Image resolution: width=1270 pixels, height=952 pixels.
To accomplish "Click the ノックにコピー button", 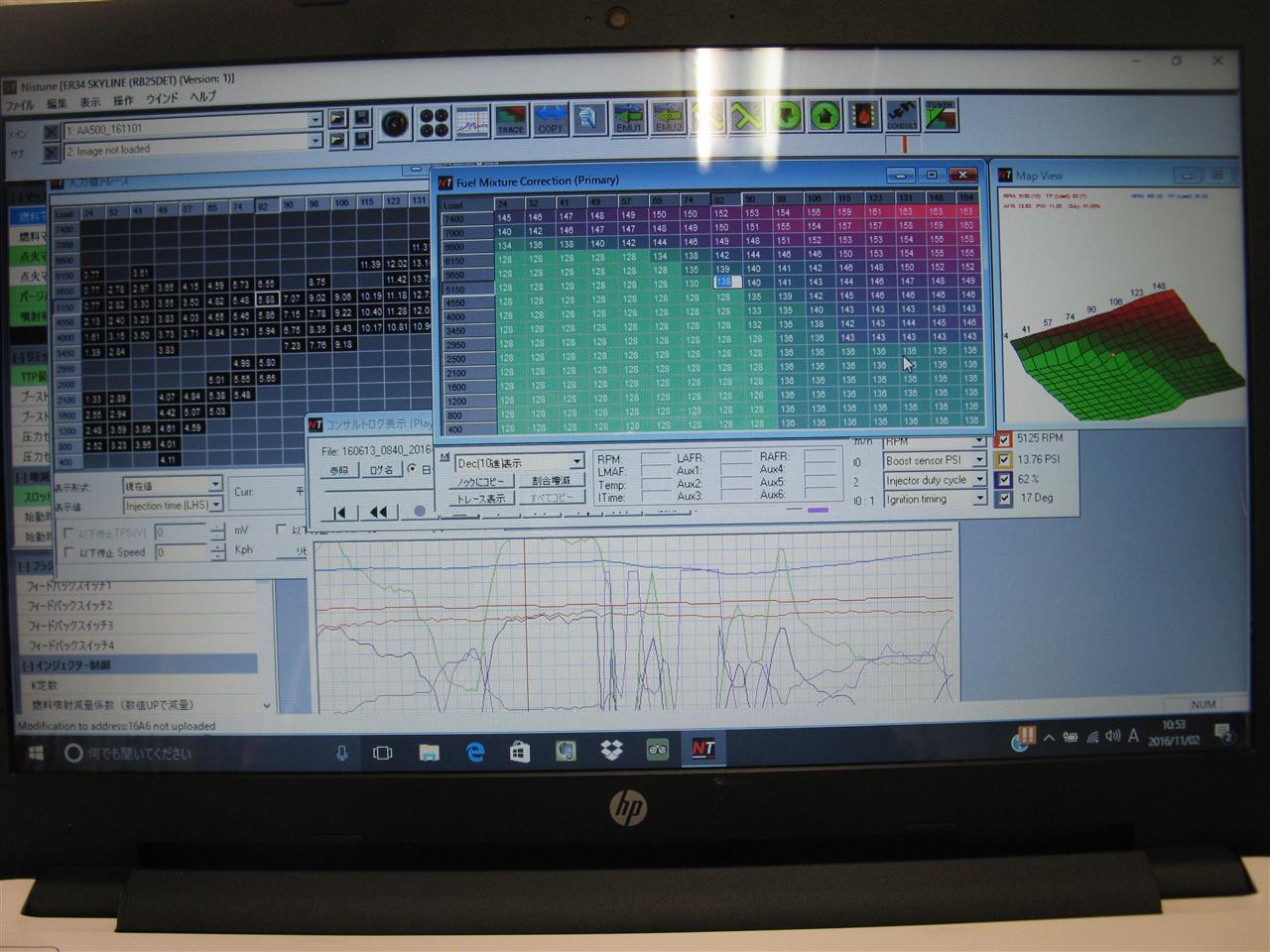I will pyautogui.click(x=480, y=481).
